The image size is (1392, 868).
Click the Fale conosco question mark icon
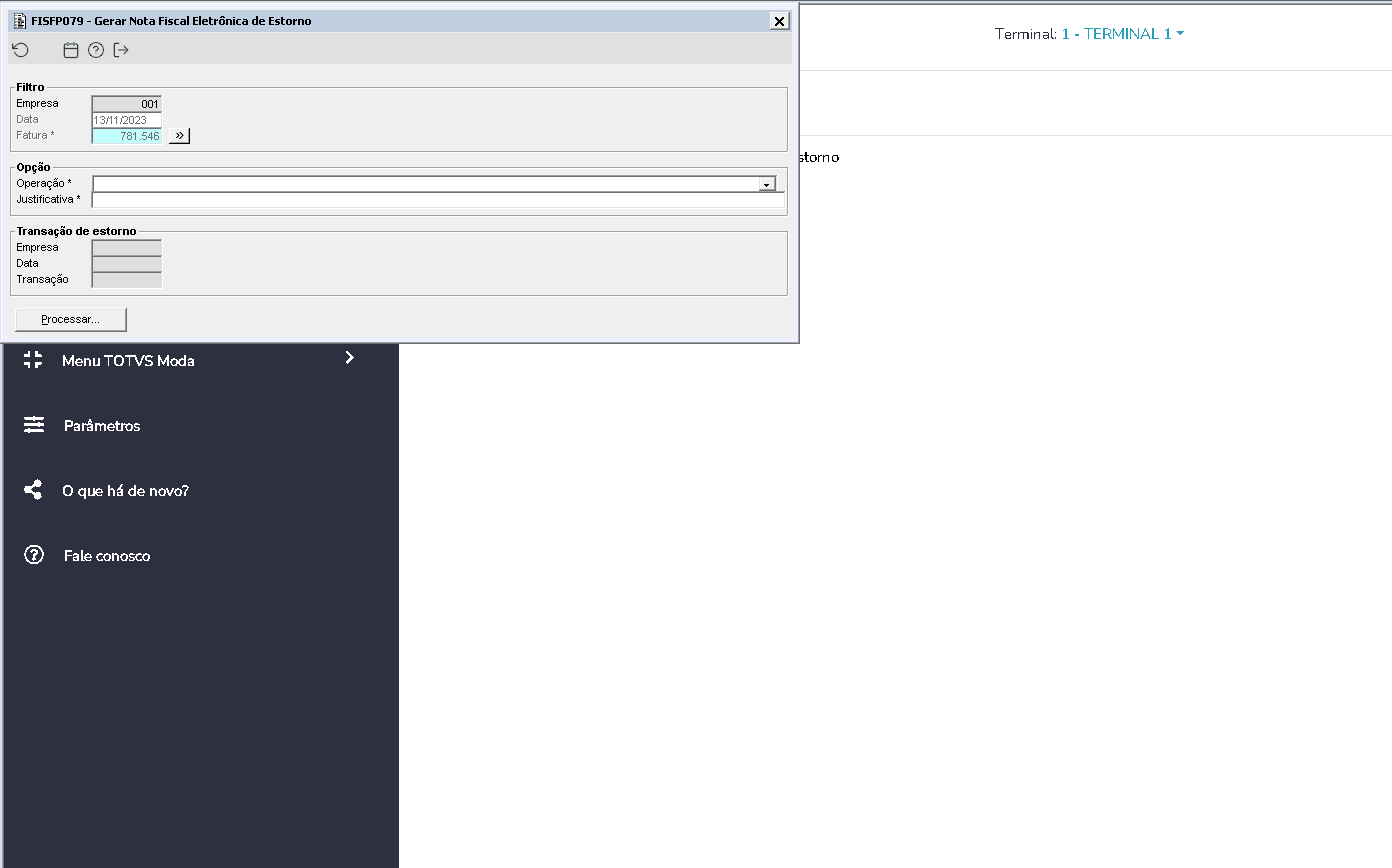[x=34, y=555]
